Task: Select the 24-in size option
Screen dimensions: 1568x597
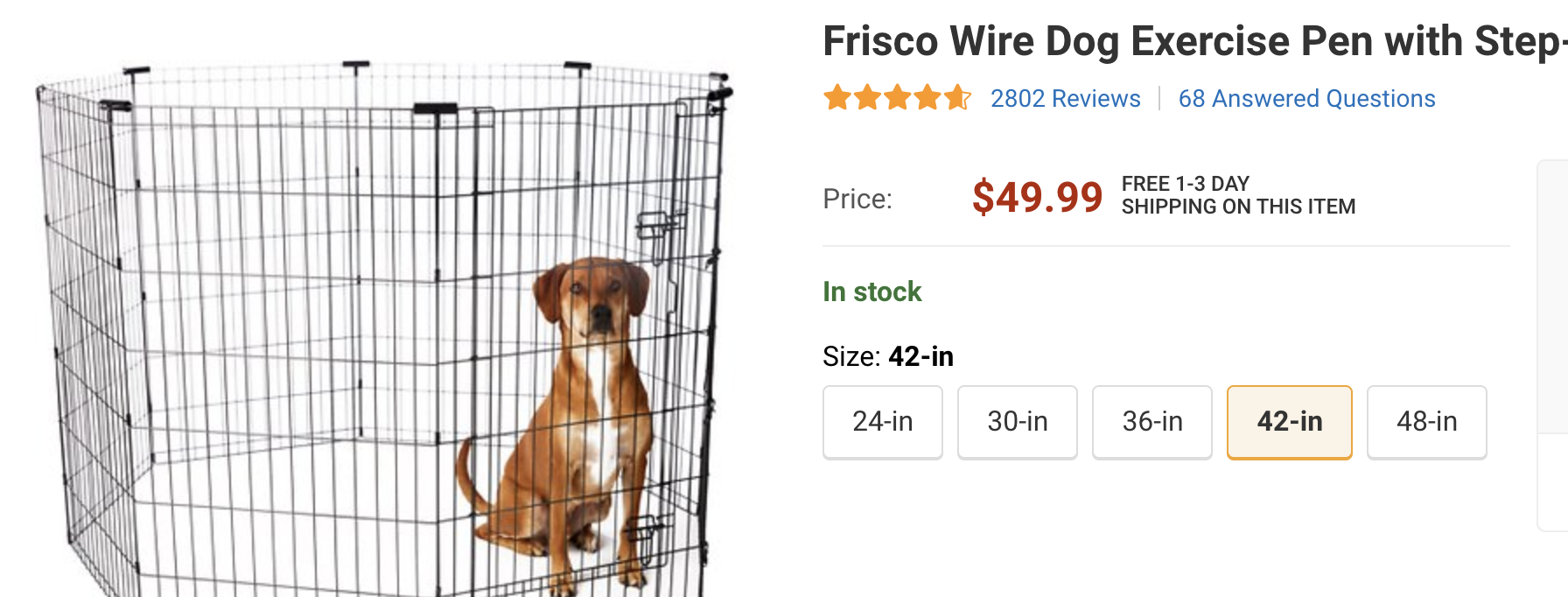Action: (x=882, y=422)
